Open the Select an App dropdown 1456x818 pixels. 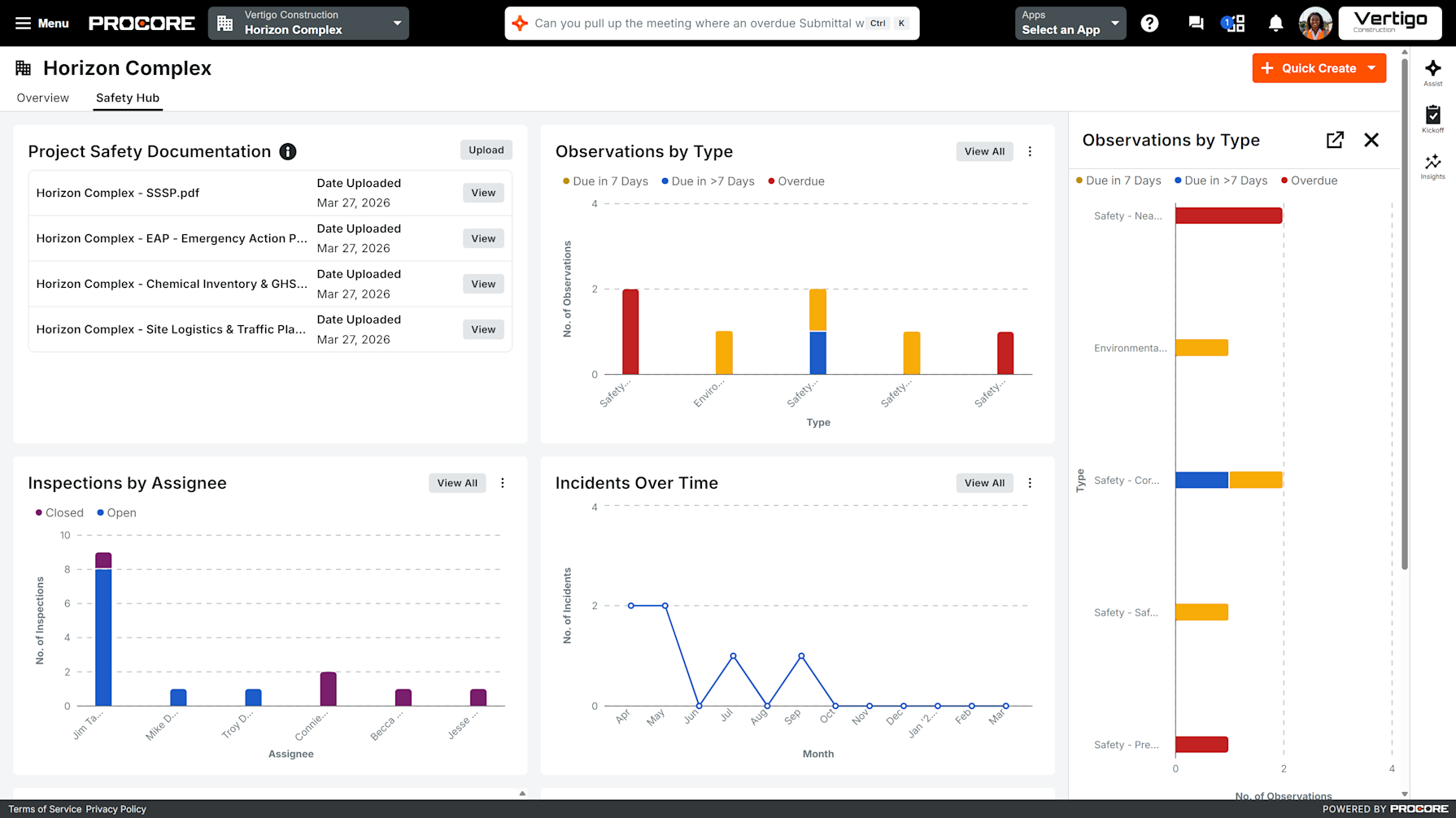(x=1070, y=23)
